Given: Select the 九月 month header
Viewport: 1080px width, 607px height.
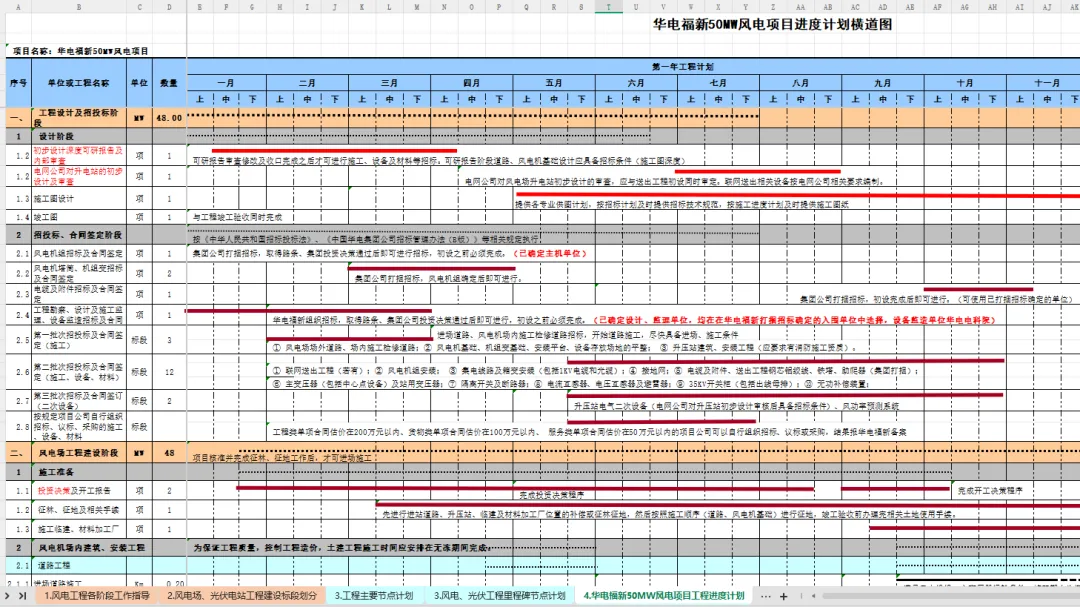Looking at the screenshot, I should (x=883, y=83).
